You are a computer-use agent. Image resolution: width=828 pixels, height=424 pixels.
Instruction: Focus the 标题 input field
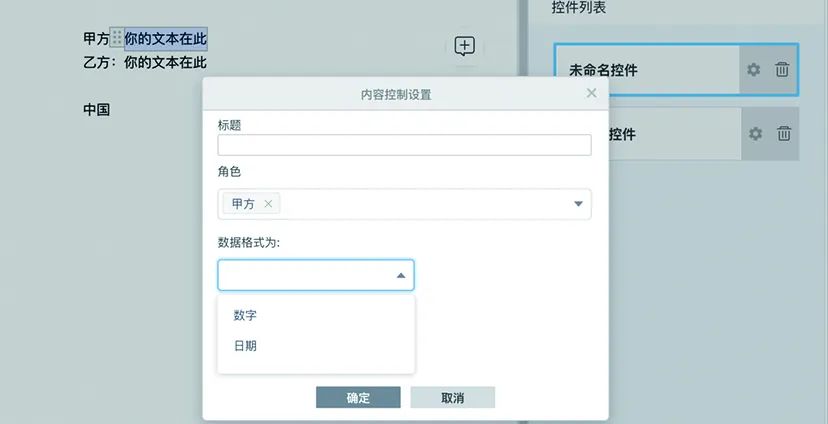click(x=404, y=145)
